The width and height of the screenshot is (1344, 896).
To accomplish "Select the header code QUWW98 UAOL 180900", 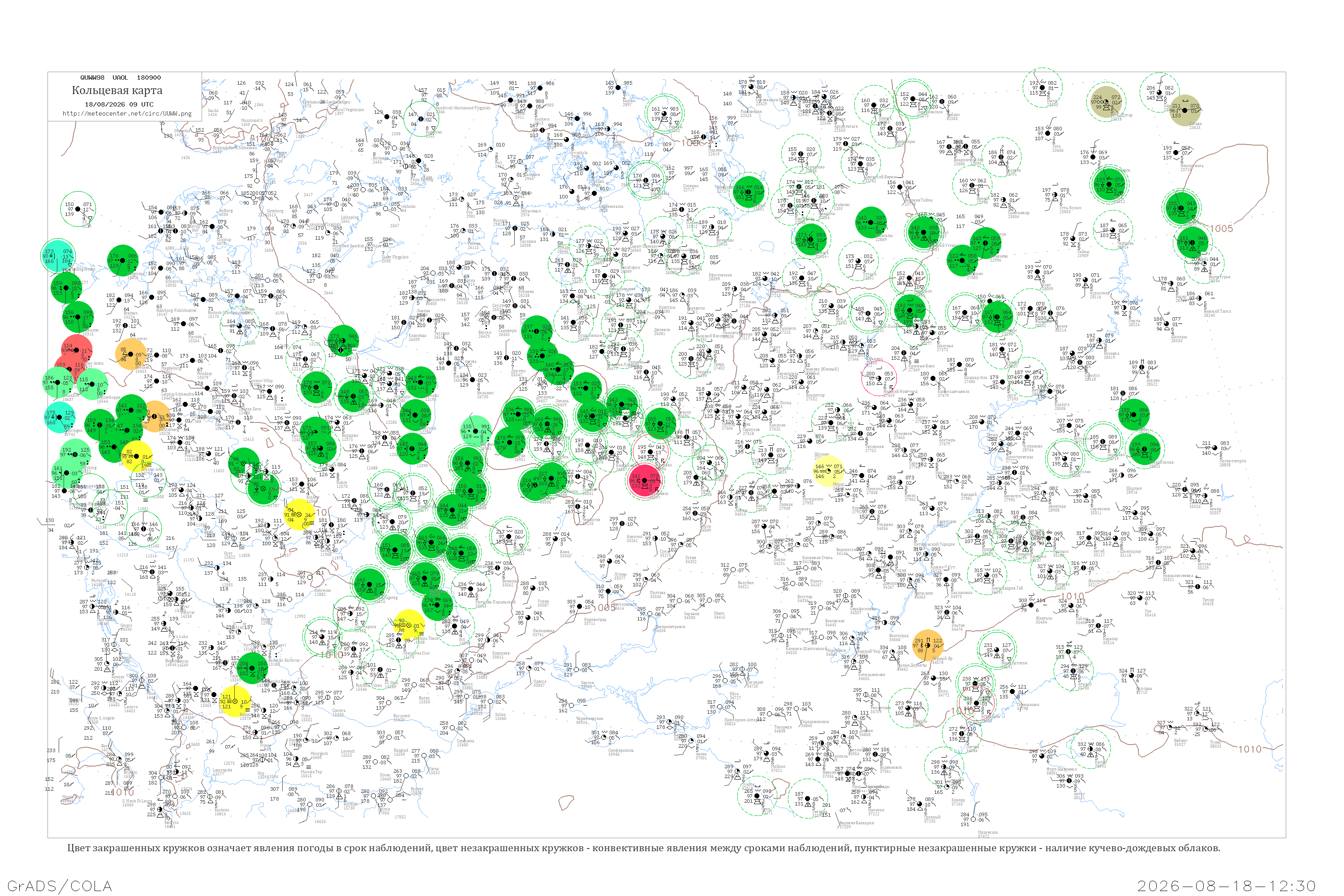I will (x=121, y=77).
